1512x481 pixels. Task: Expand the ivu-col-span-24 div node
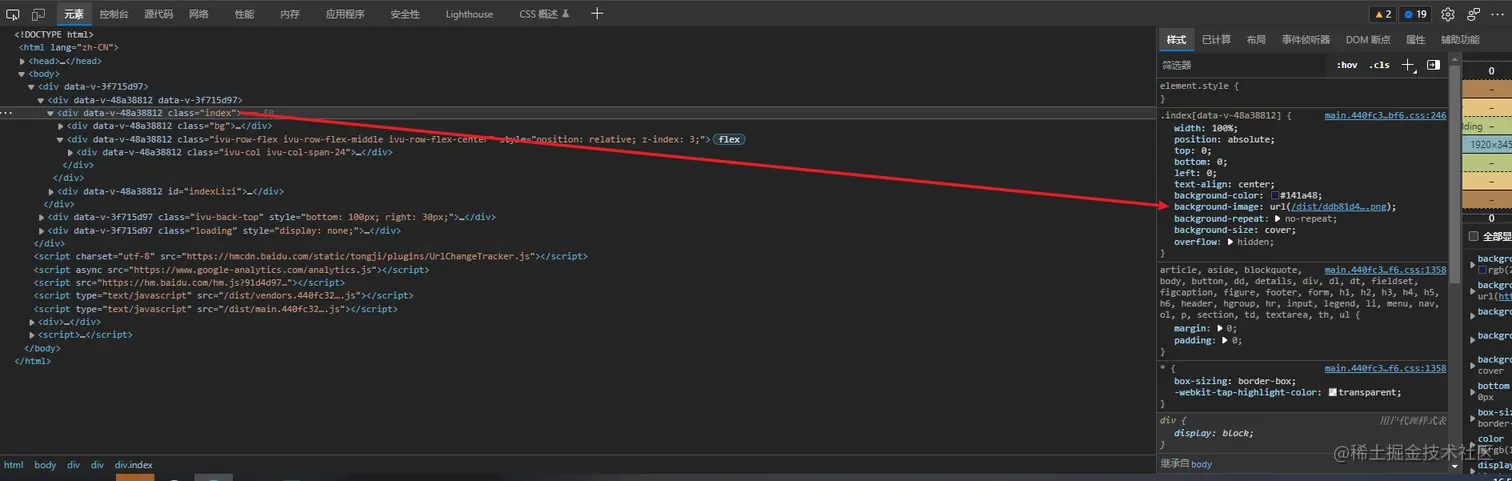tap(70, 152)
